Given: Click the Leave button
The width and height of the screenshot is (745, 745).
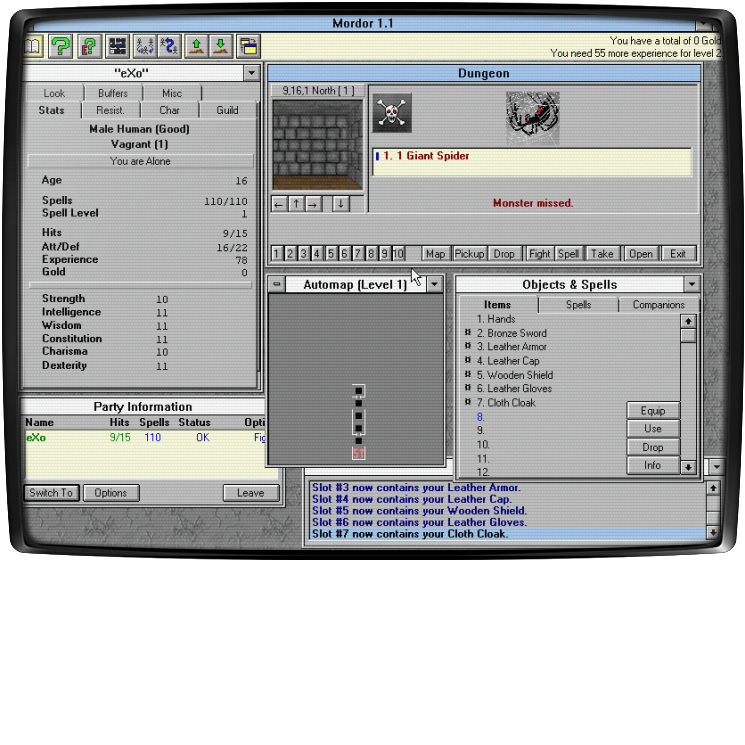Looking at the screenshot, I should (x=251, y=493).
